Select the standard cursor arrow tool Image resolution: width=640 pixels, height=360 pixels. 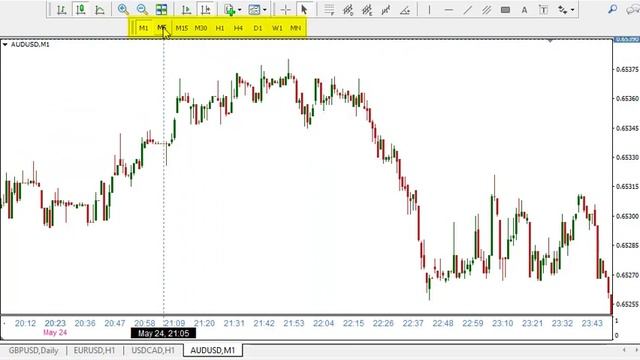tap(304, 9)
